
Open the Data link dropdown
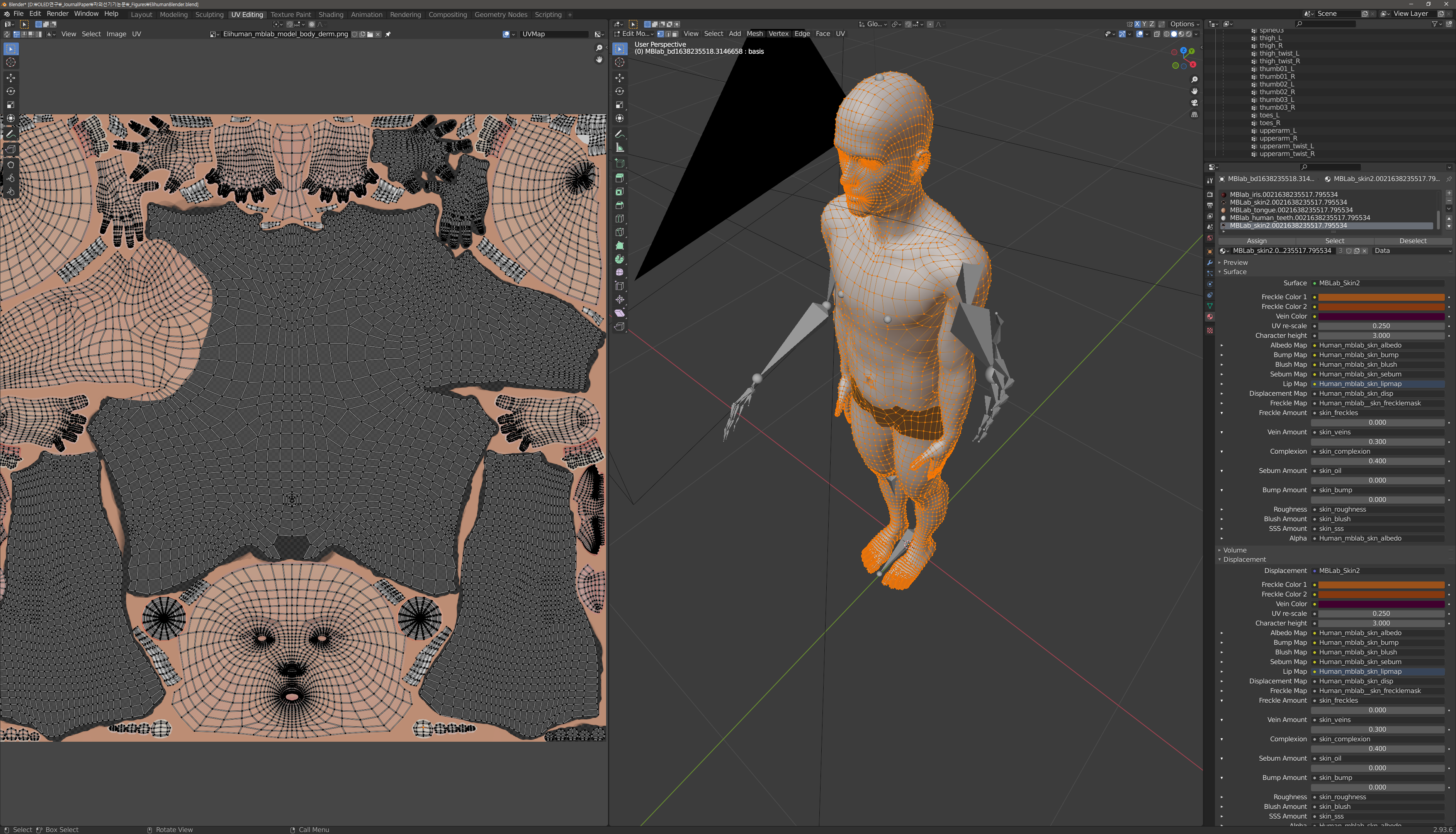coord(1412,250)
